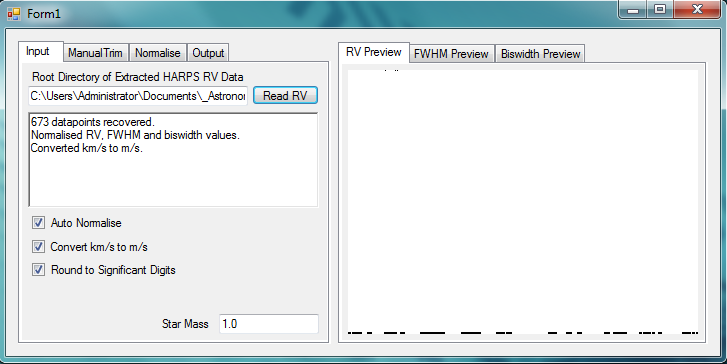727x364 pixels.
Task: Toggle the Auto Normalise checkbox
Action: [38, 223]
